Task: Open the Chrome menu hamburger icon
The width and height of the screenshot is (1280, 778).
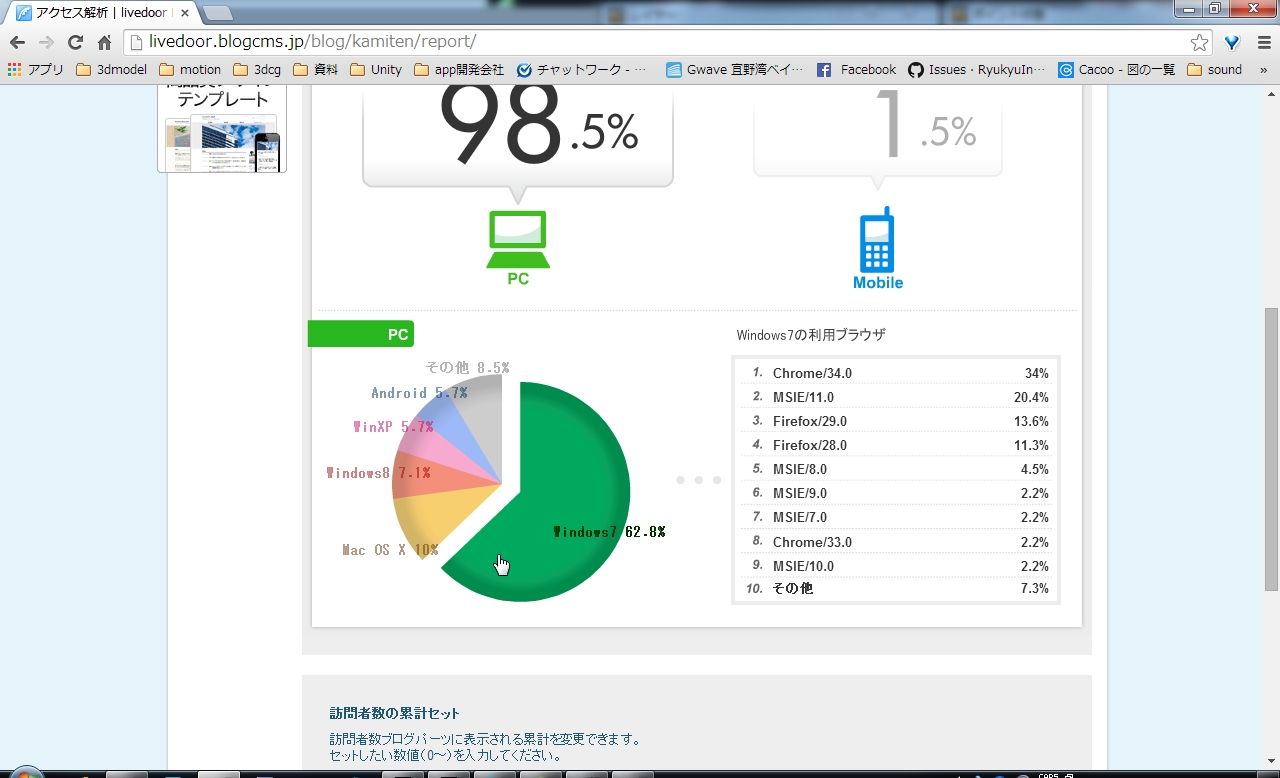Action: click(1264, 42)
